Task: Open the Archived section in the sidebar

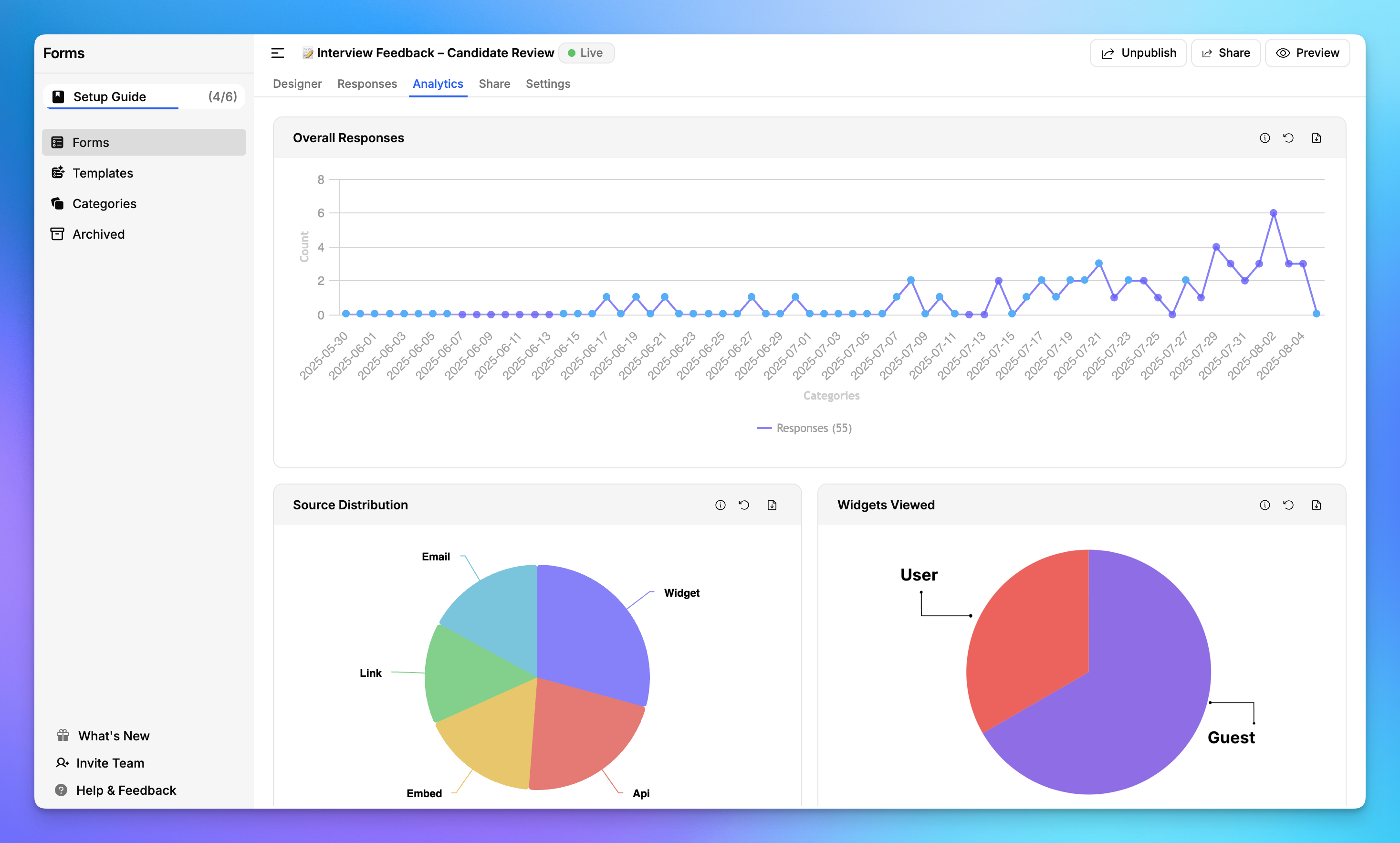Action: (x=98, y=233)
